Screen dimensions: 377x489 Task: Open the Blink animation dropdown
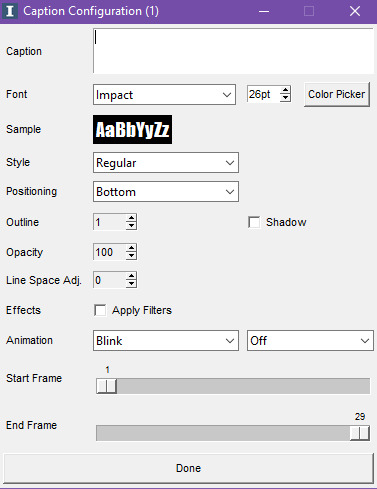[x=166, y=340]
